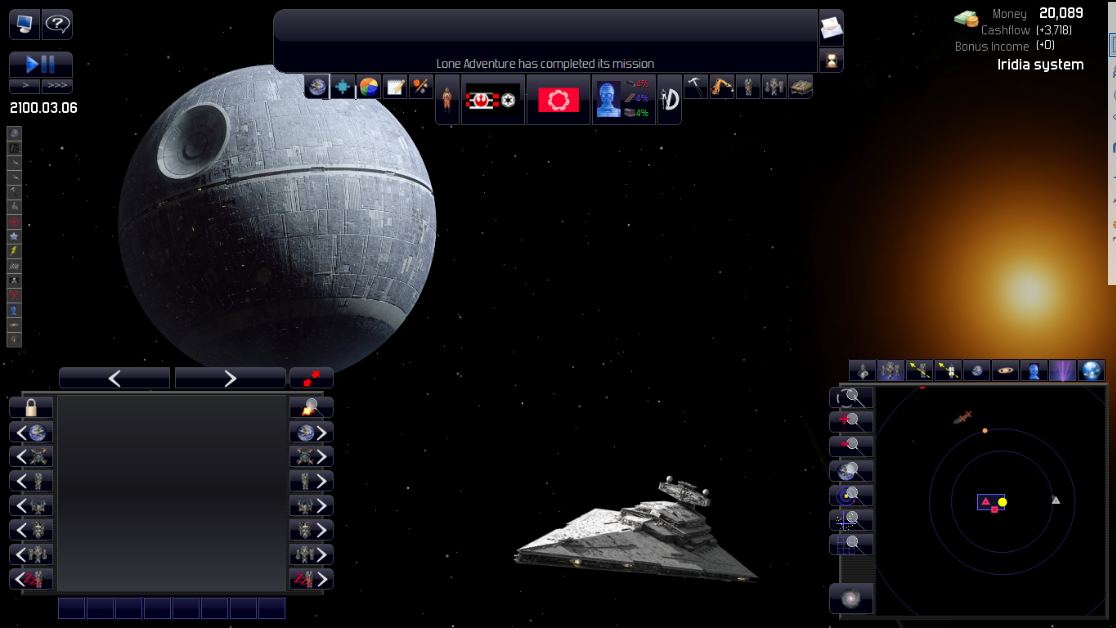
Task: Open the notepad with pencil icon
Action: (x=395, y=87)
